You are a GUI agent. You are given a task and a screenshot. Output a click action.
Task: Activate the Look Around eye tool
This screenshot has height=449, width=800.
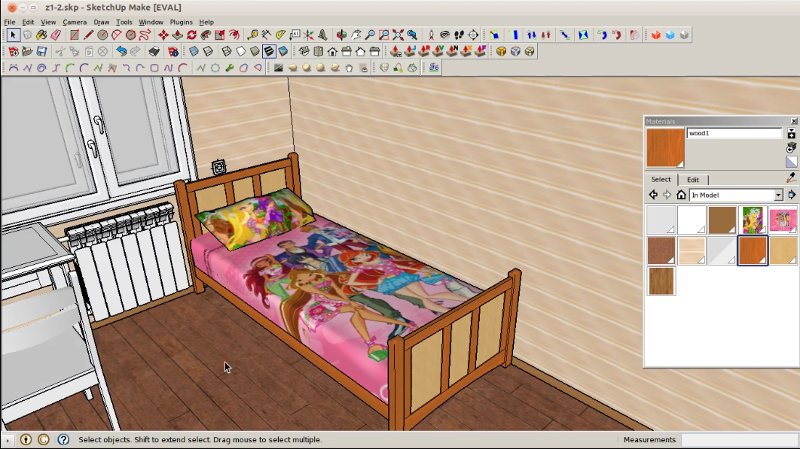tap(445, 35)
